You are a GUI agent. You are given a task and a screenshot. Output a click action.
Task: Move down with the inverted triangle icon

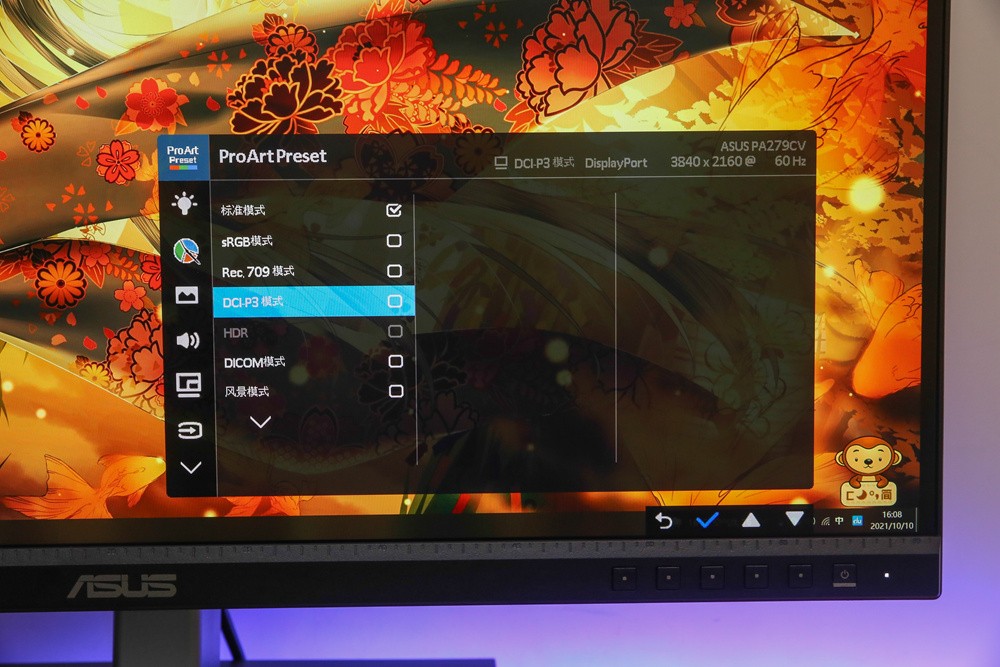click(794, 518)
